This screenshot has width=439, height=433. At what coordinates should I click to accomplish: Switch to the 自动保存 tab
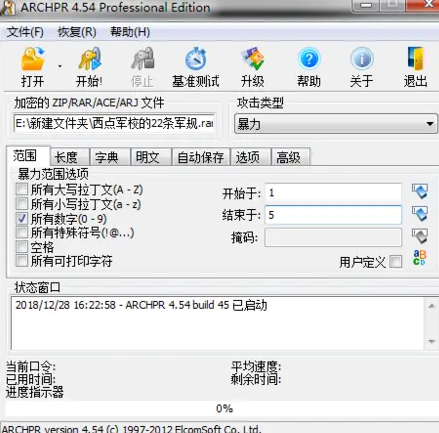pos(200,157)
